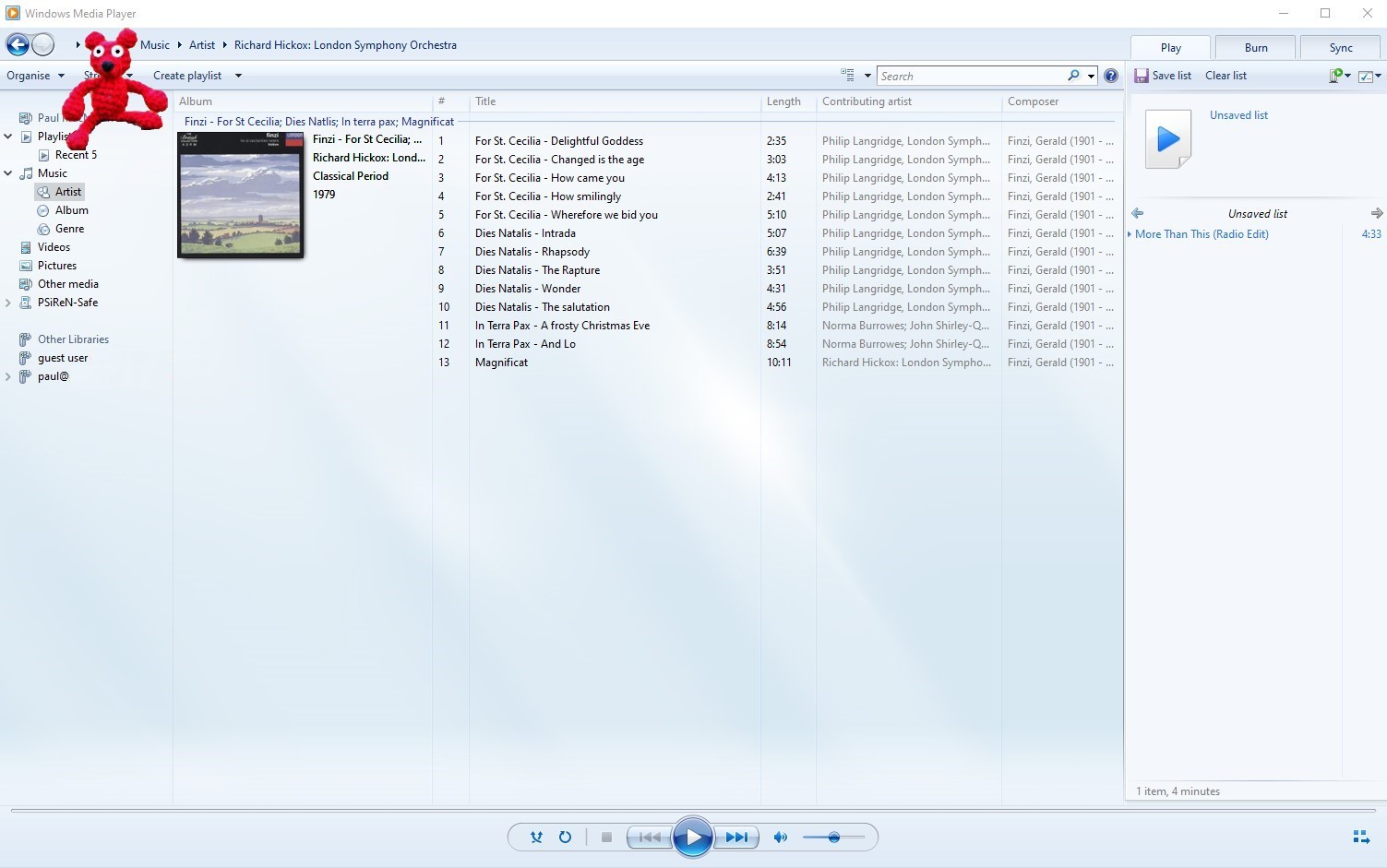Viewport: 1387px width, 868px height.
Task: Skip to the previous track
Action: click(x=650, y=838)
